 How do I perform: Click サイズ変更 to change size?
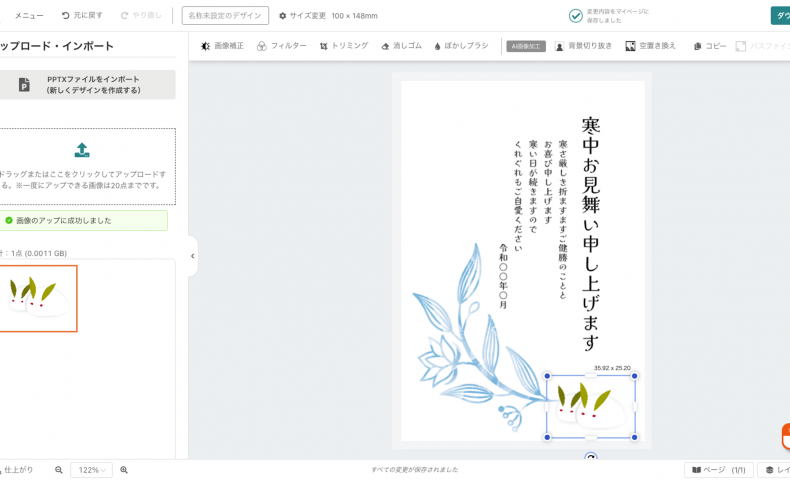[302, 16]
